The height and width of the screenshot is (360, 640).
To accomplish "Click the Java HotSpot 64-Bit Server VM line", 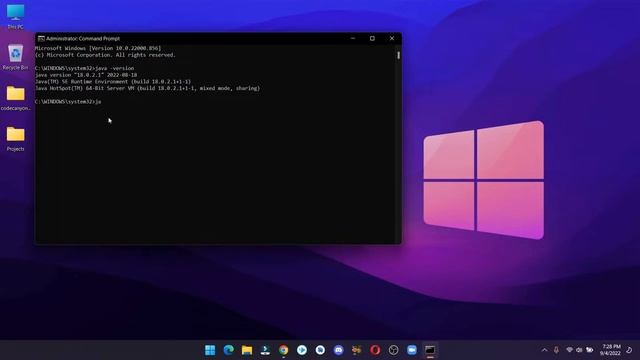I will point(147,88).
